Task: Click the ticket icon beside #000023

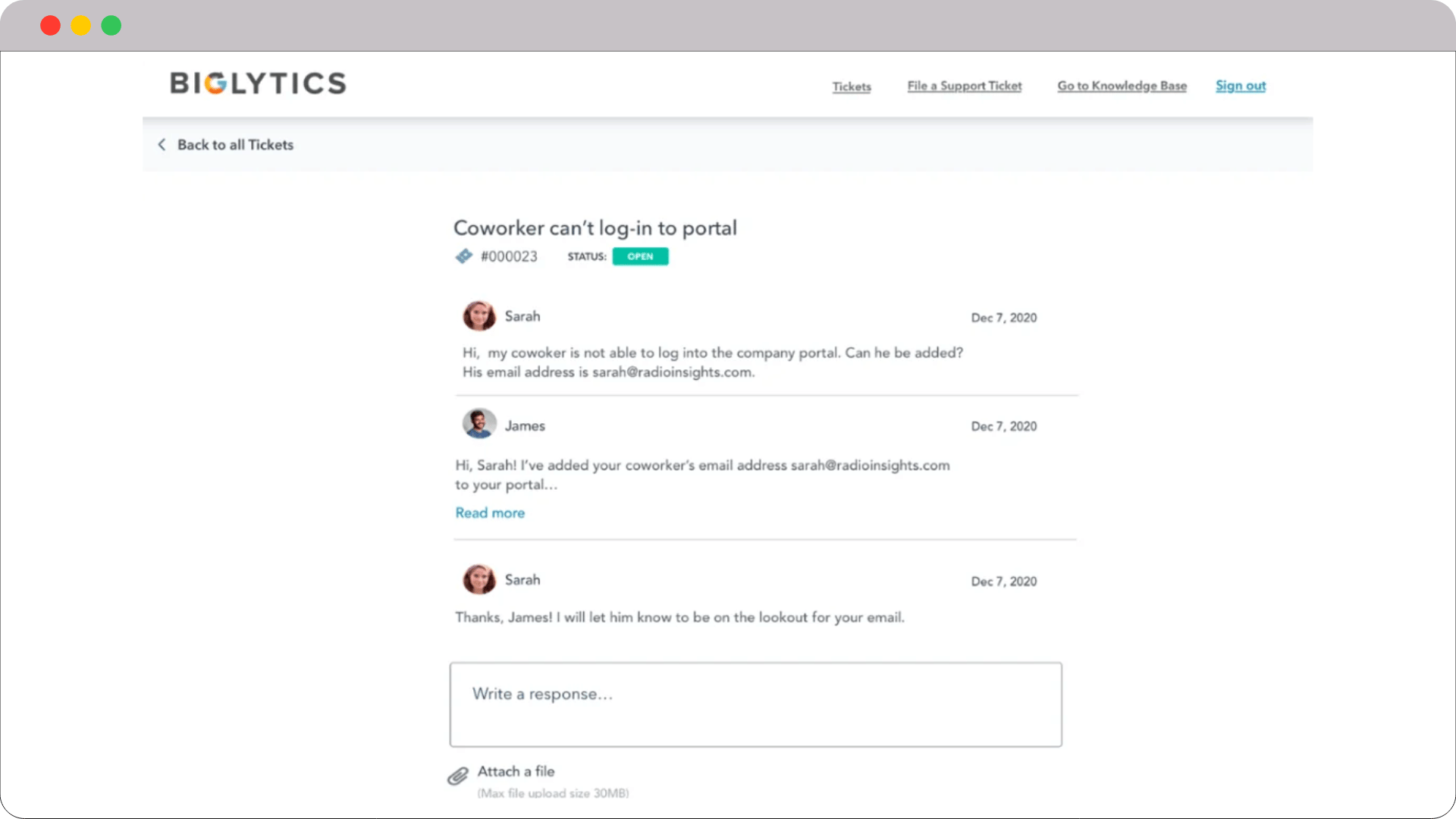Action: 463,256
